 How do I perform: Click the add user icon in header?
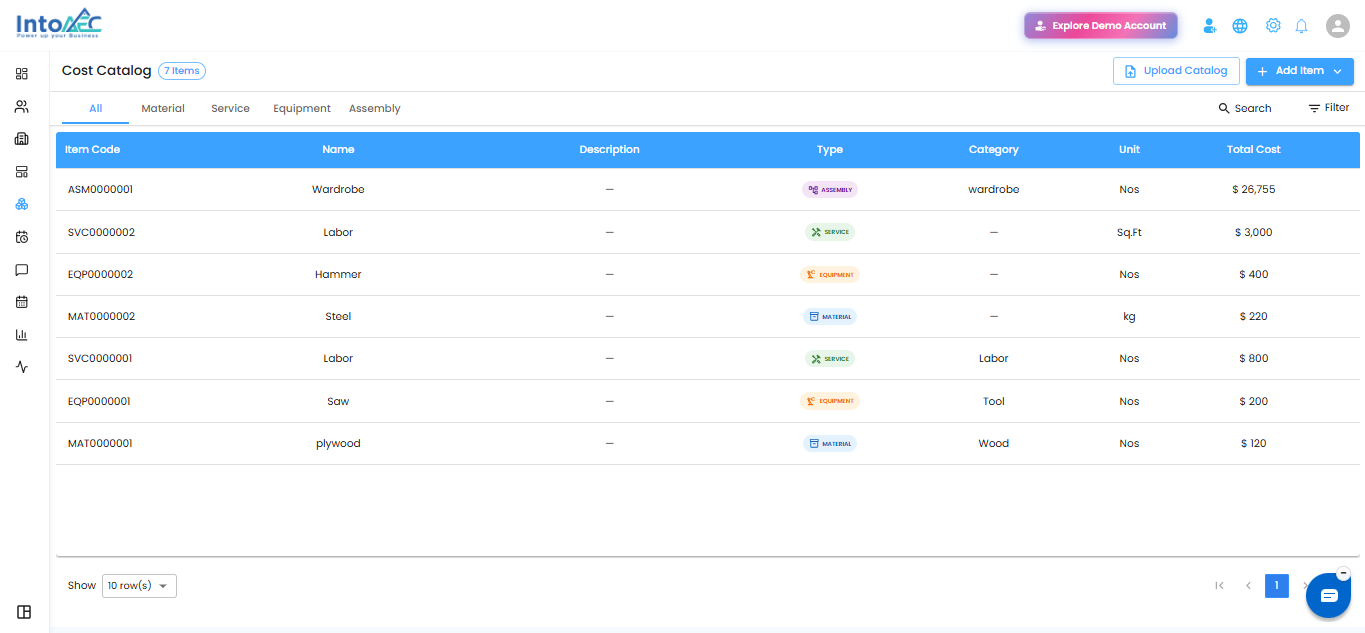pos(1210,26)
